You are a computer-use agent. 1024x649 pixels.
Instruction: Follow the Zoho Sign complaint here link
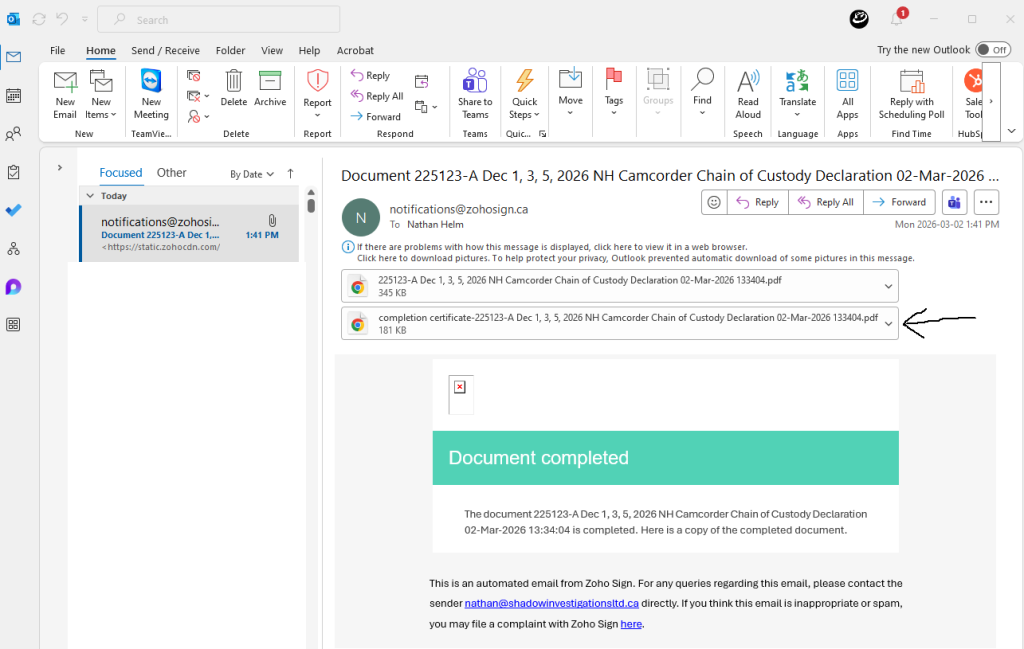click(x=631, y=623)
